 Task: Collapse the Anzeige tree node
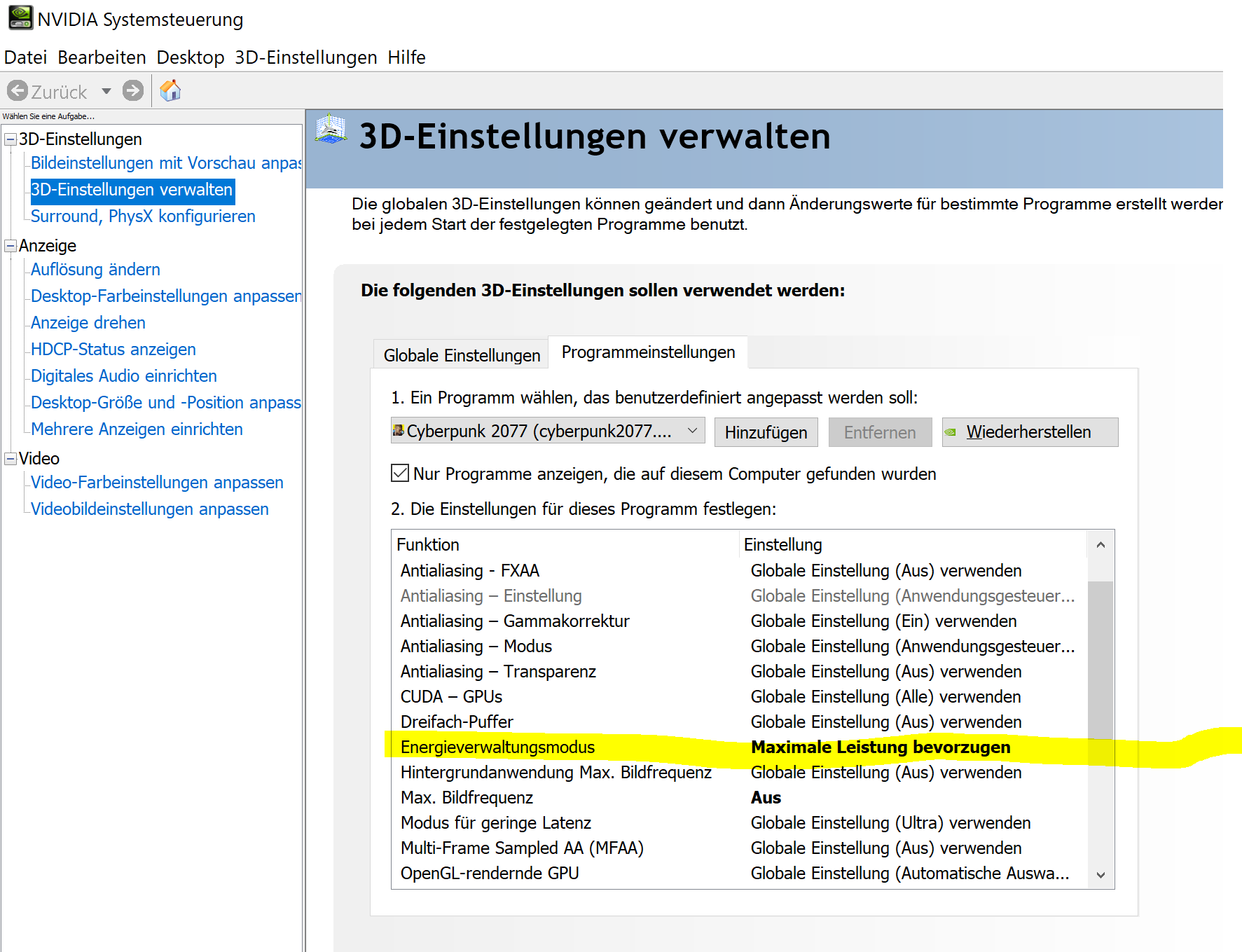11,246
